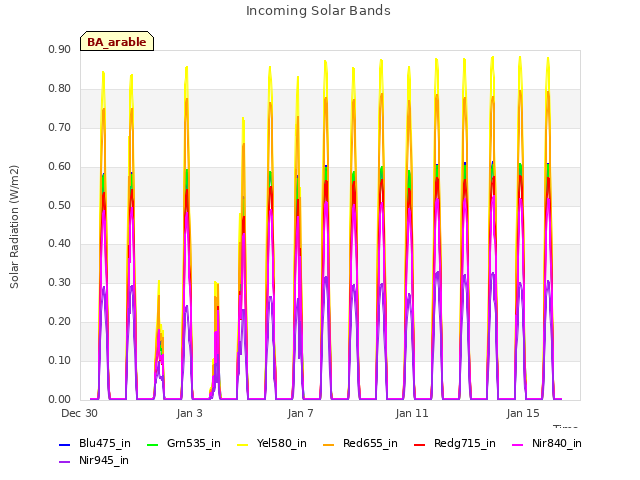Toggle the Redg715_in legend entry
Image resolution: width=640 pixels, height=480 pixels.
click(455, 443)
